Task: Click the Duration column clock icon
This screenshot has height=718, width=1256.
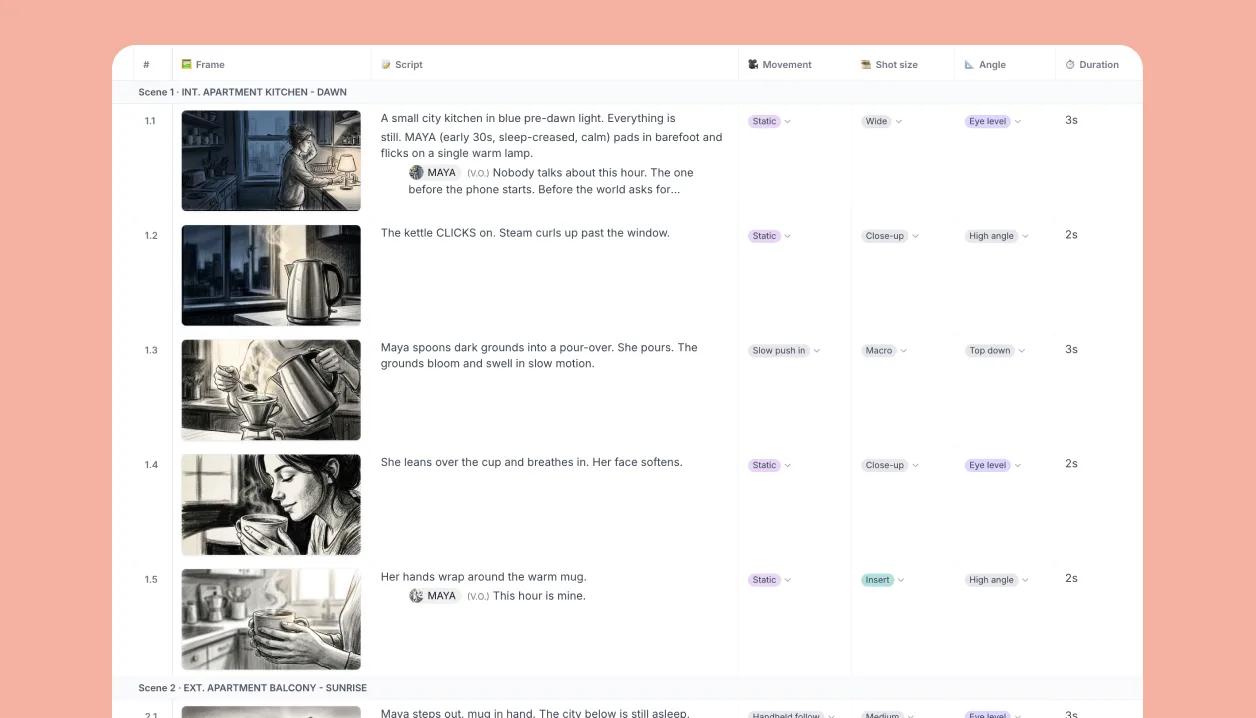Action: (1070, 64)
